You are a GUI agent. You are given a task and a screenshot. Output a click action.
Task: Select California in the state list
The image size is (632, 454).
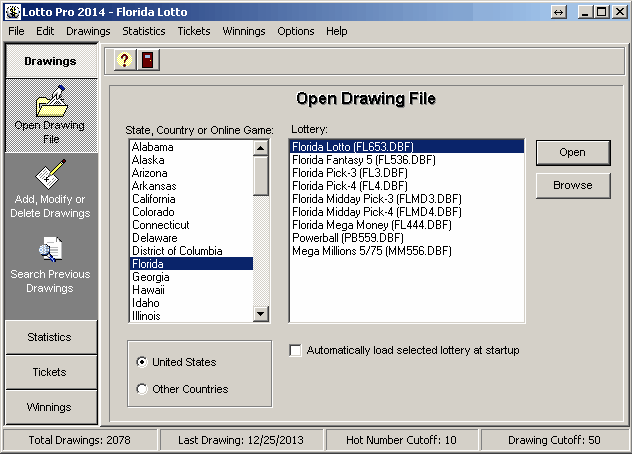191,199
